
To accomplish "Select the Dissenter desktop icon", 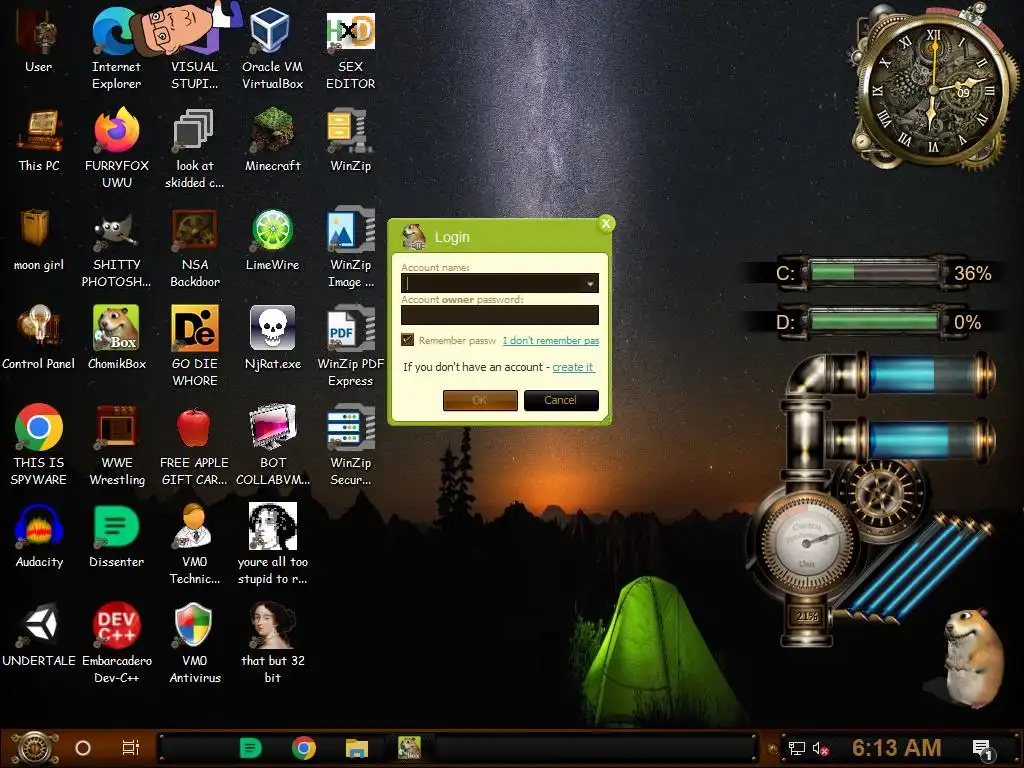I will tap(116, 536).
